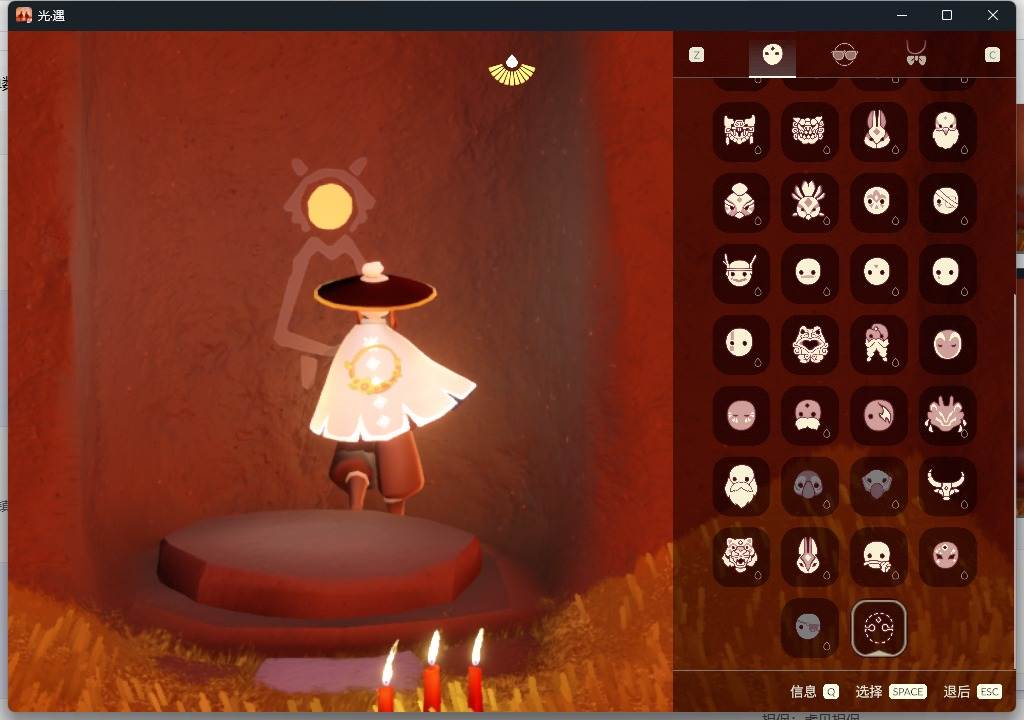
Task: Open the glasses accessory tab
Action: pos(844,55)
